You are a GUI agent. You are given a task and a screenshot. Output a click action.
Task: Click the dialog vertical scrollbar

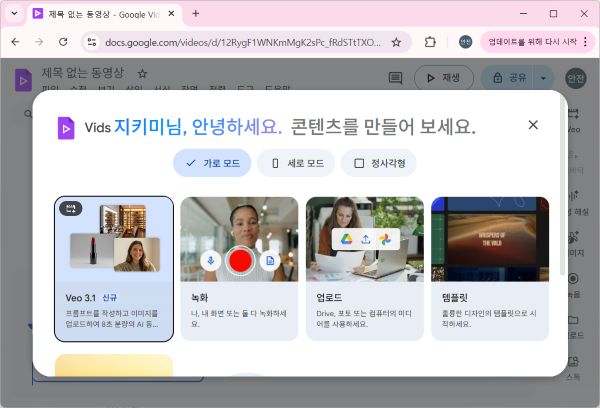[x=562, y=188]
